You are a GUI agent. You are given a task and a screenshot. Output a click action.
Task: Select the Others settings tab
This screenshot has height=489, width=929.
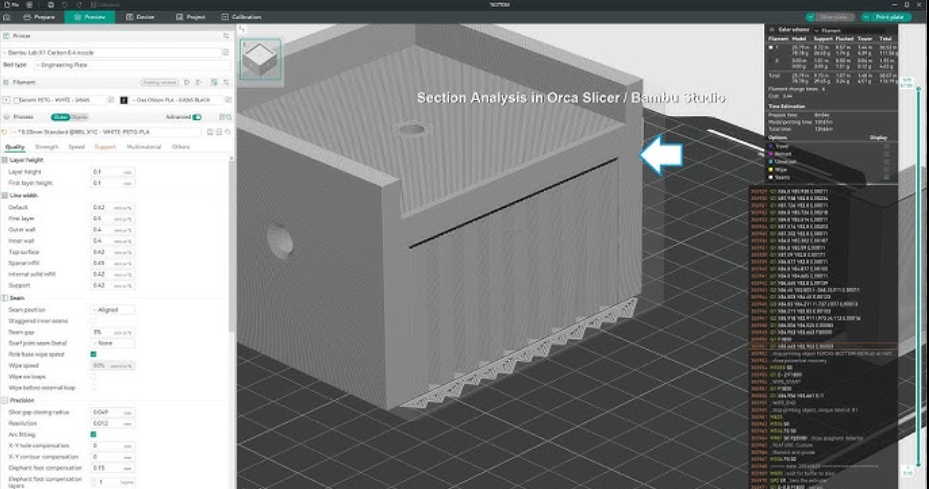pyautogui.click(x=181, y=147)
